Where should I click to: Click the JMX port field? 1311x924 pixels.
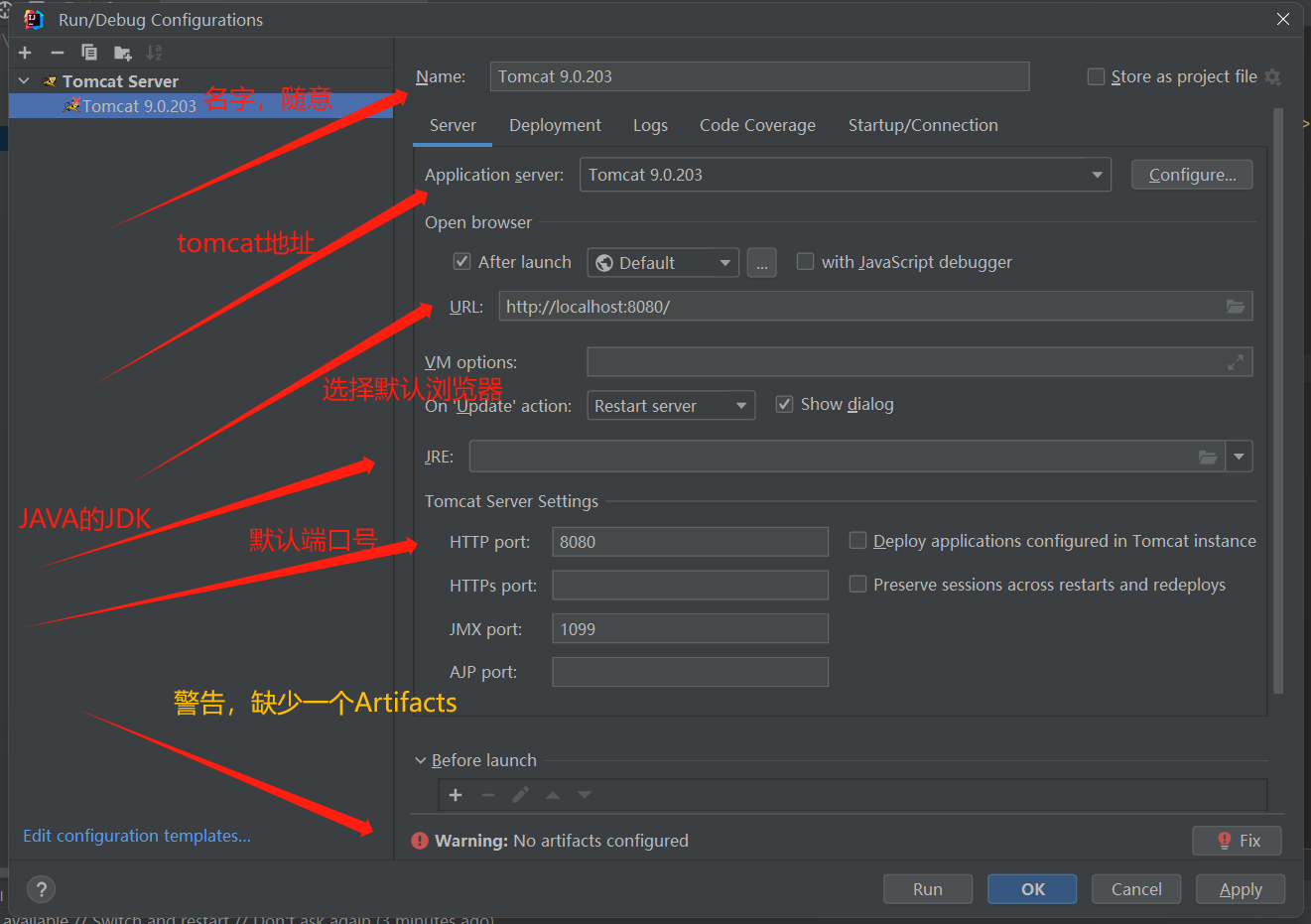point(690,629)
